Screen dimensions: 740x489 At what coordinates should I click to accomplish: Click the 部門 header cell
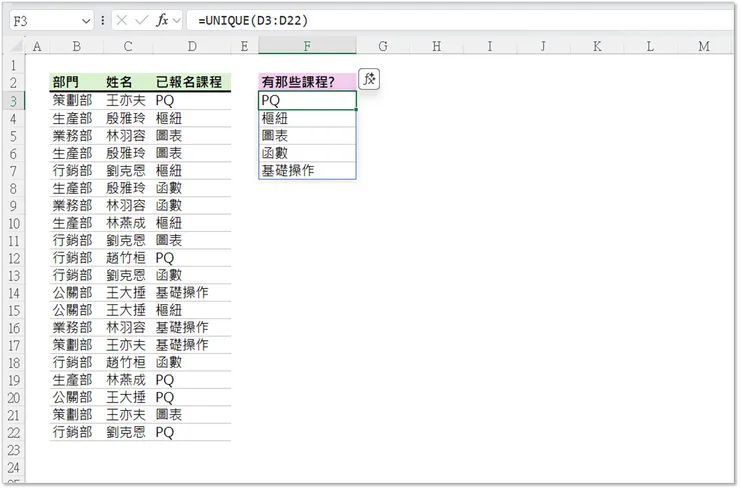(x=76, y=82)
